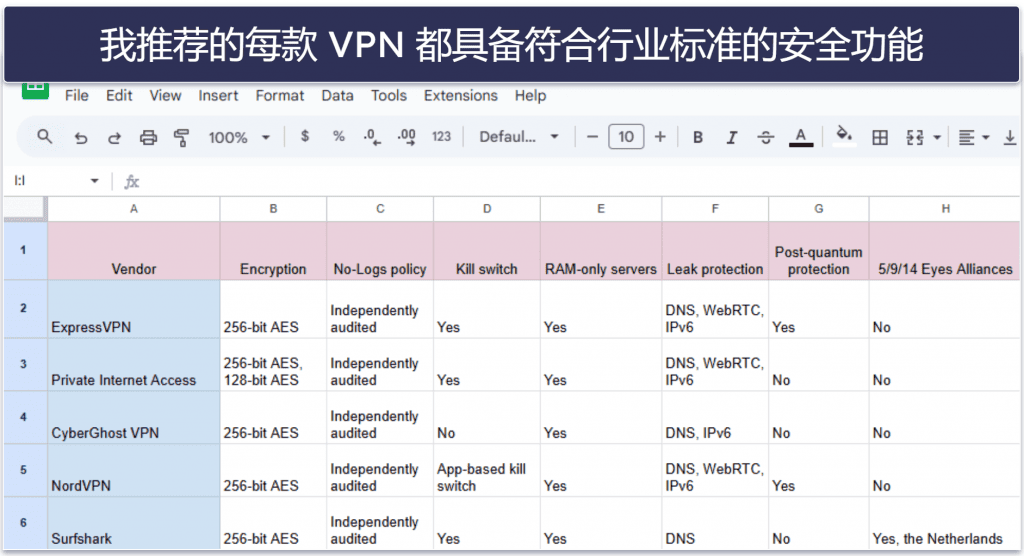
Task: Click the select-all corner box
Action: click(25, 209)
